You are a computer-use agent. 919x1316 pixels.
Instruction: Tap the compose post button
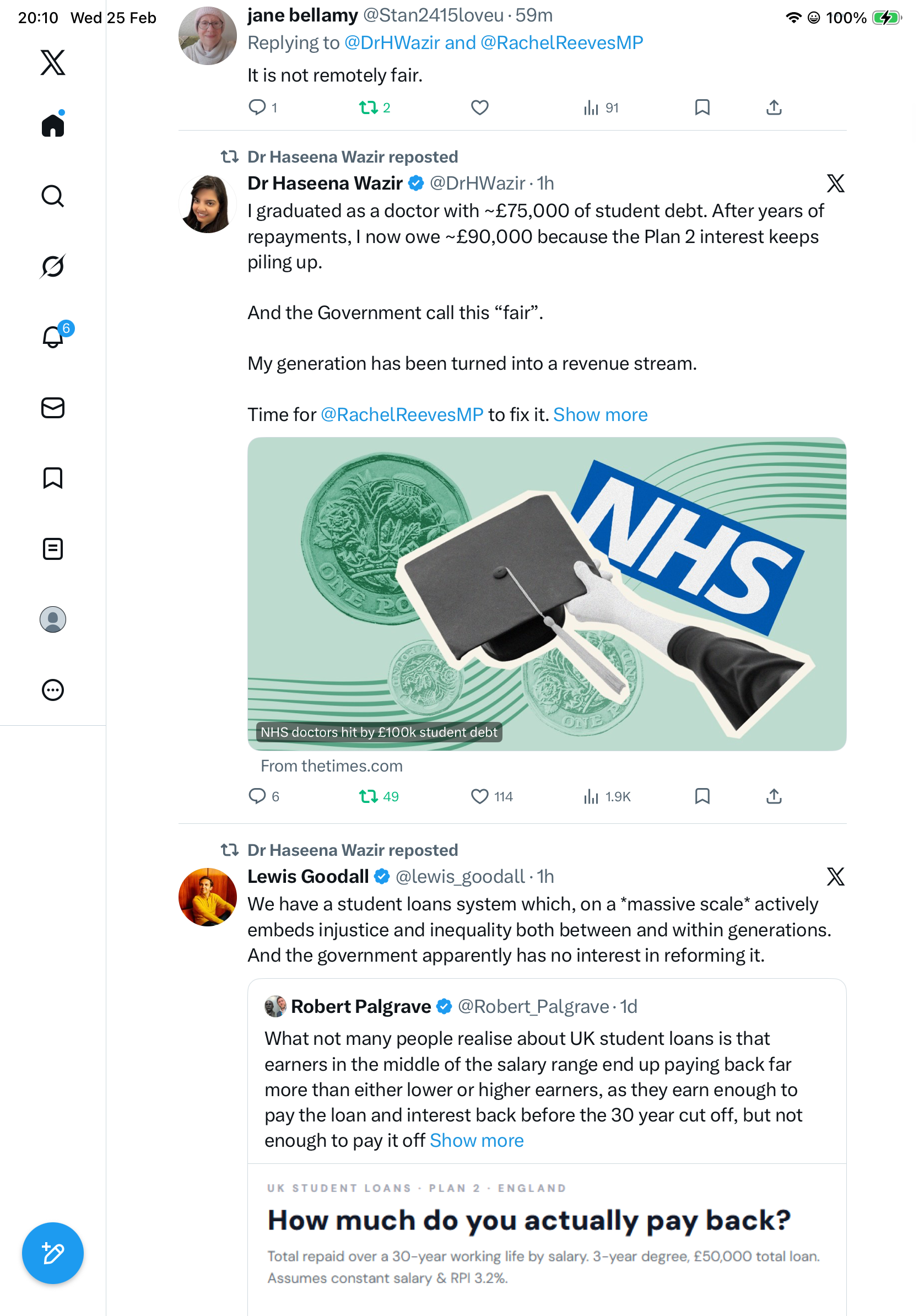coord(53,1253)
